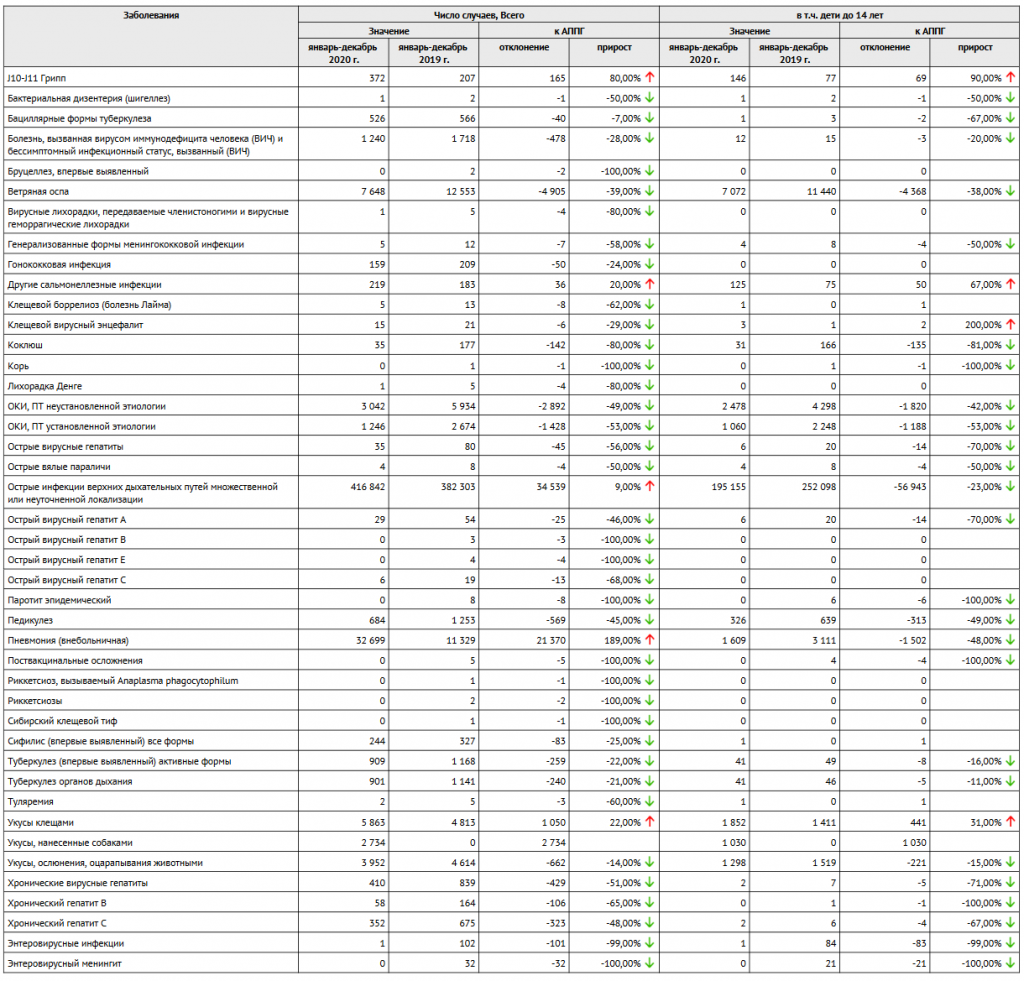Click the Число случаев, Всего header
The width and height of the screenshot is (1024, 981).
point(478,16)
